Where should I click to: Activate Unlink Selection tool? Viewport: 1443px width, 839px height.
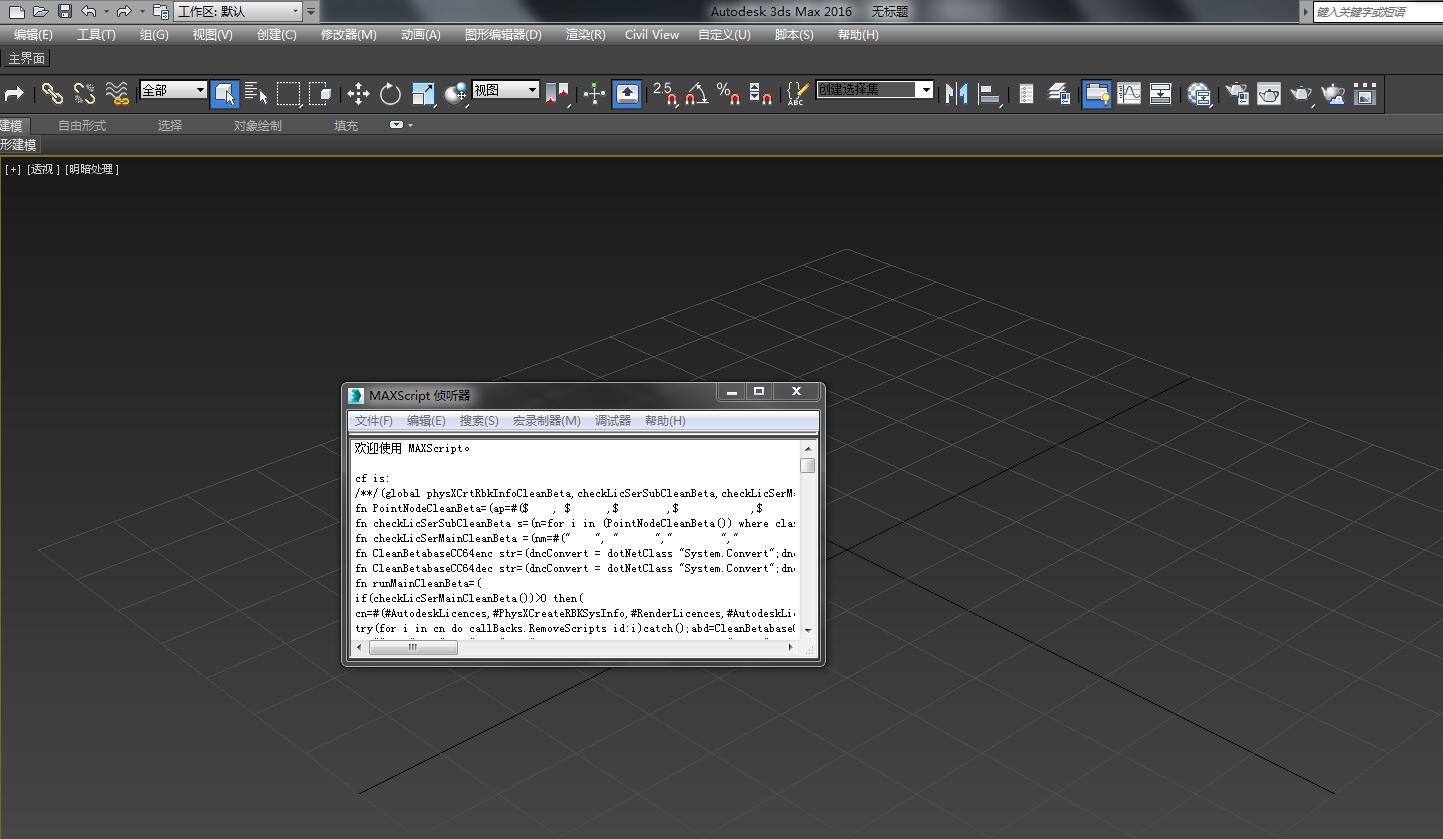pos(85,94)
